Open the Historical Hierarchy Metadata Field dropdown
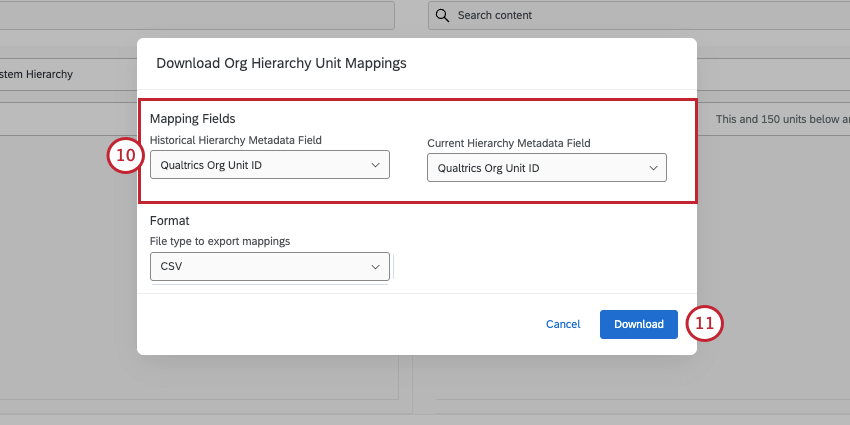The height and width of the screenshot is (425, 850). point(269,164)
